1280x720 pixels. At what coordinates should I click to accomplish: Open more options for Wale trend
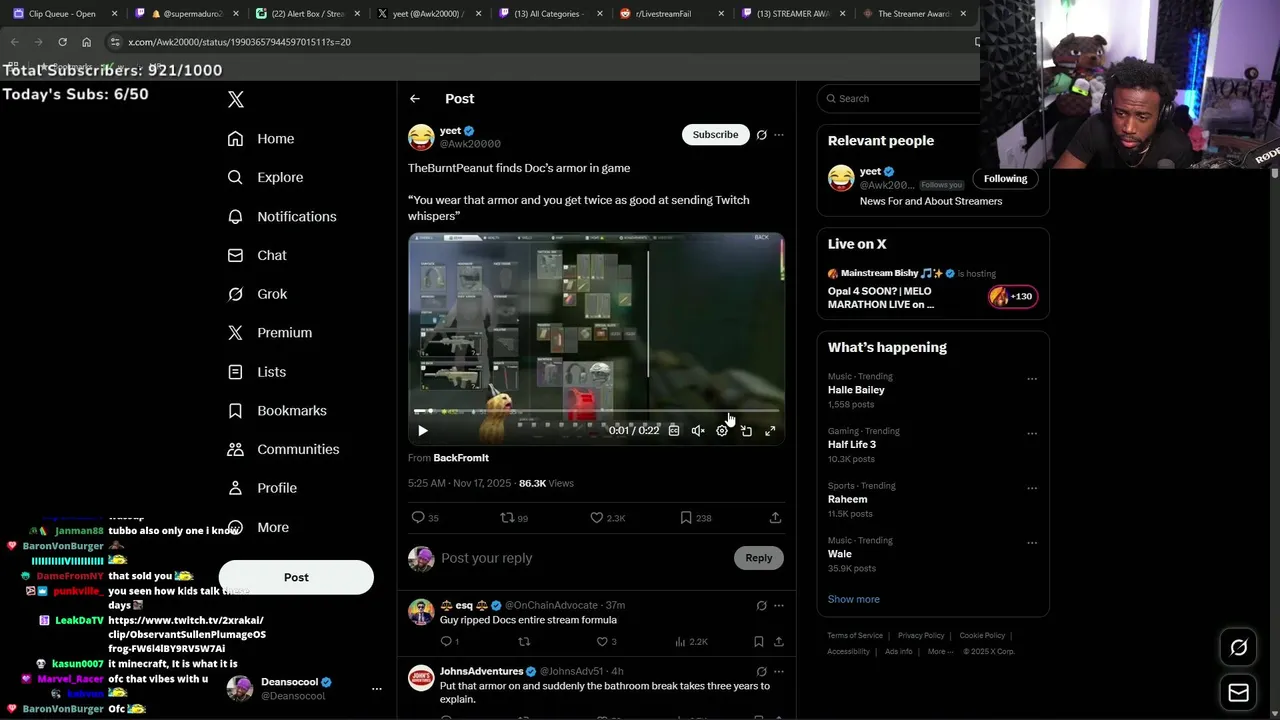click(1032, 543)
